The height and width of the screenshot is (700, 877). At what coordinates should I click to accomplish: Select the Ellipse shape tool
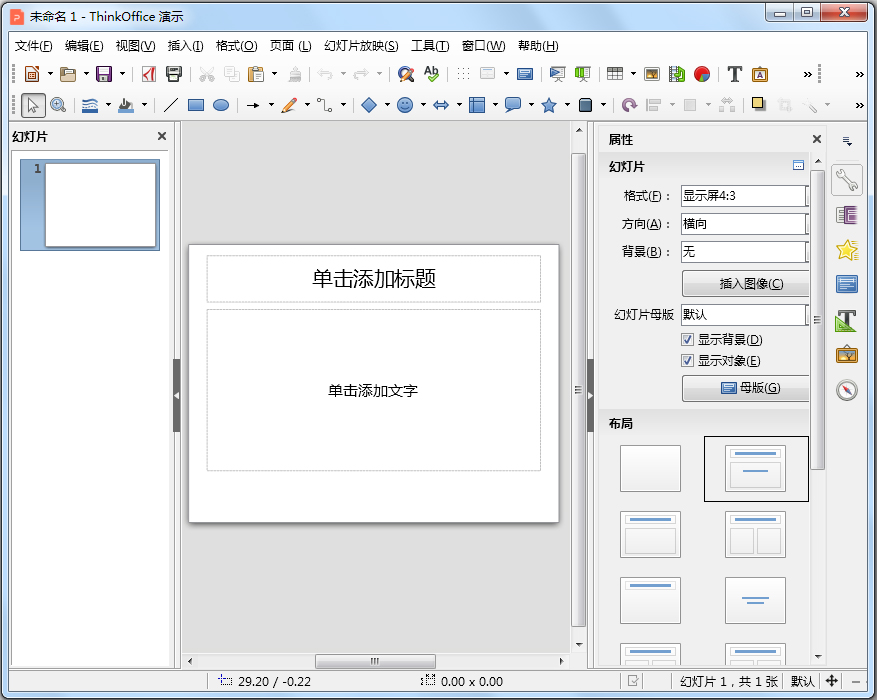point(221,105)
